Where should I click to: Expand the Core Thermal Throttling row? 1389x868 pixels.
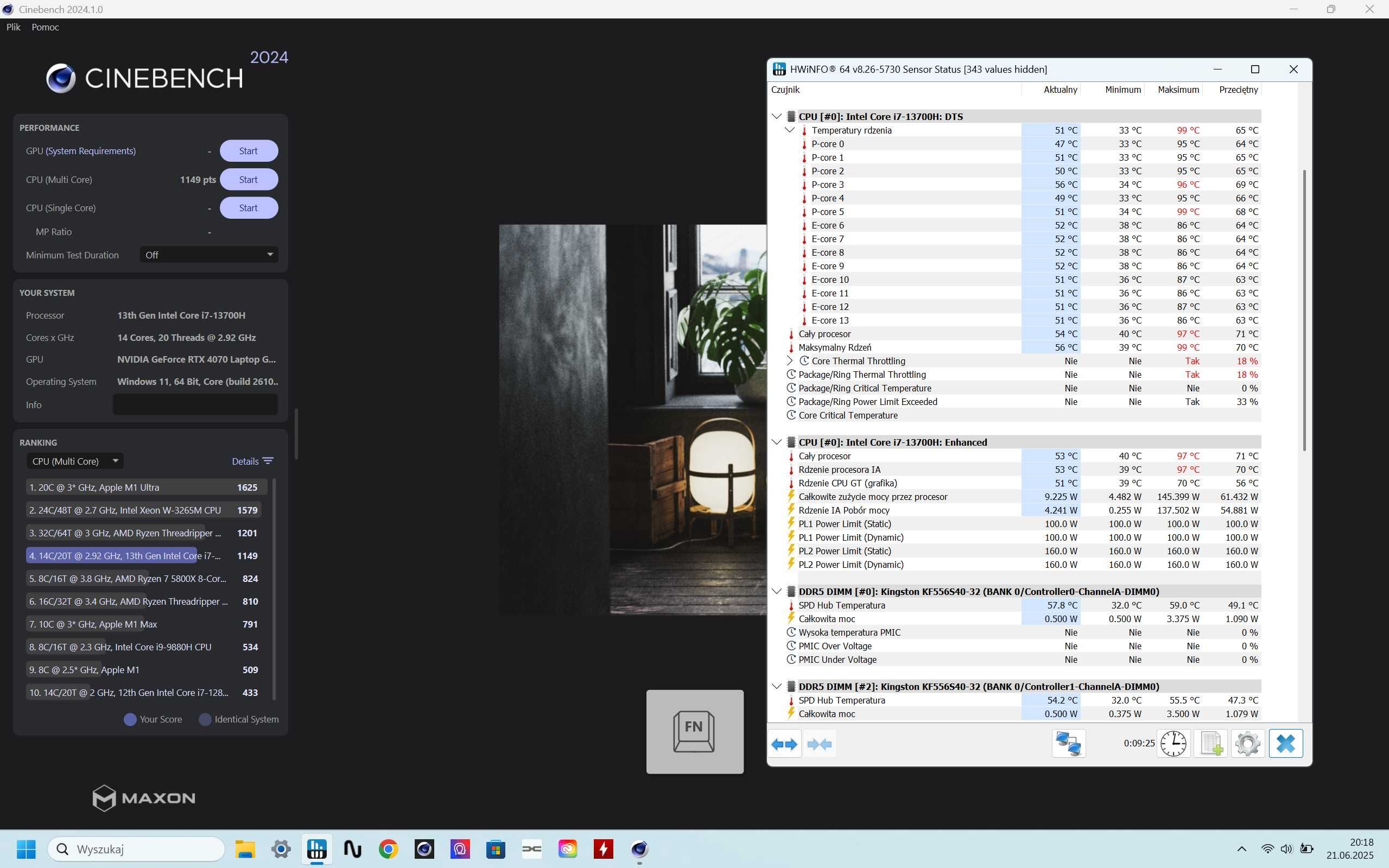click(790, 361)
